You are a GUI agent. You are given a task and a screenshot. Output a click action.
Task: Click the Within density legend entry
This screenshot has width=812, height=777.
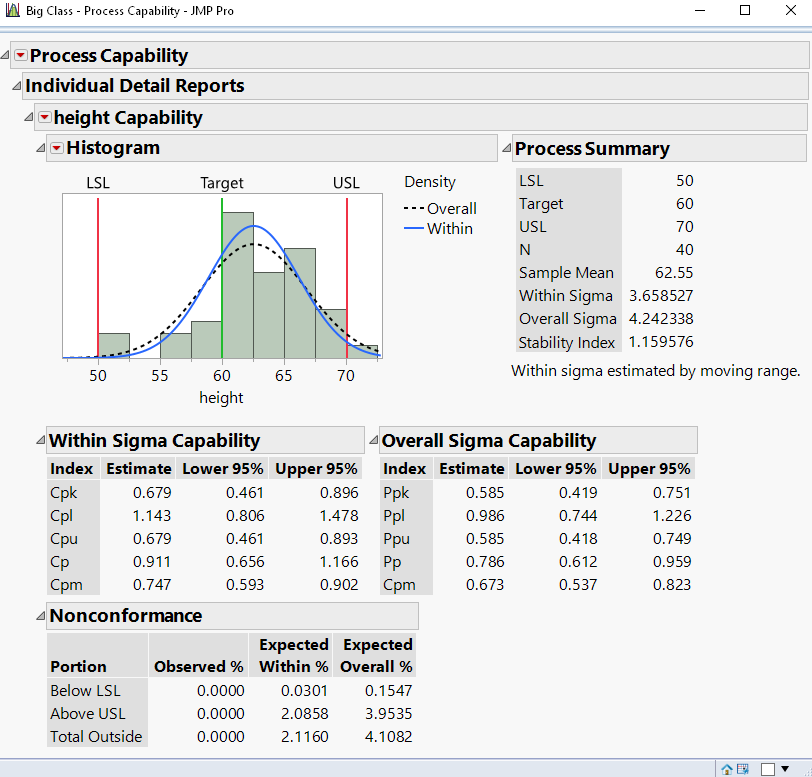[438, 228]
